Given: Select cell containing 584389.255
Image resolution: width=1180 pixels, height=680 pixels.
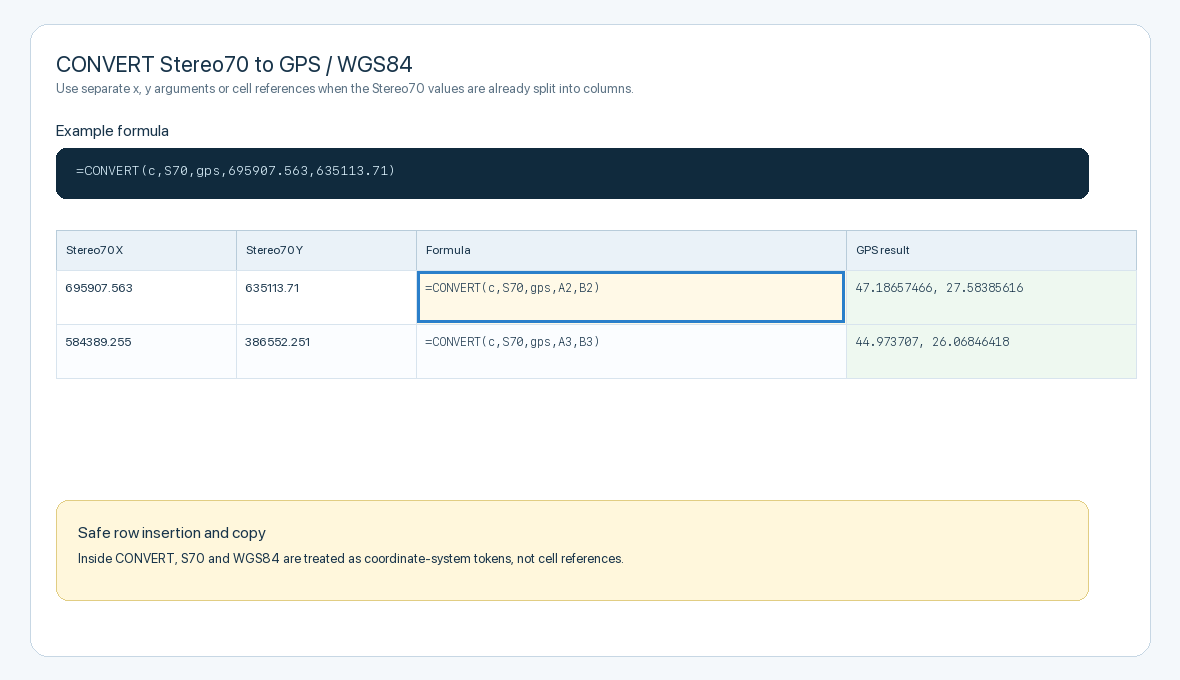Looking at the screenshot, I should coord(146,352).
